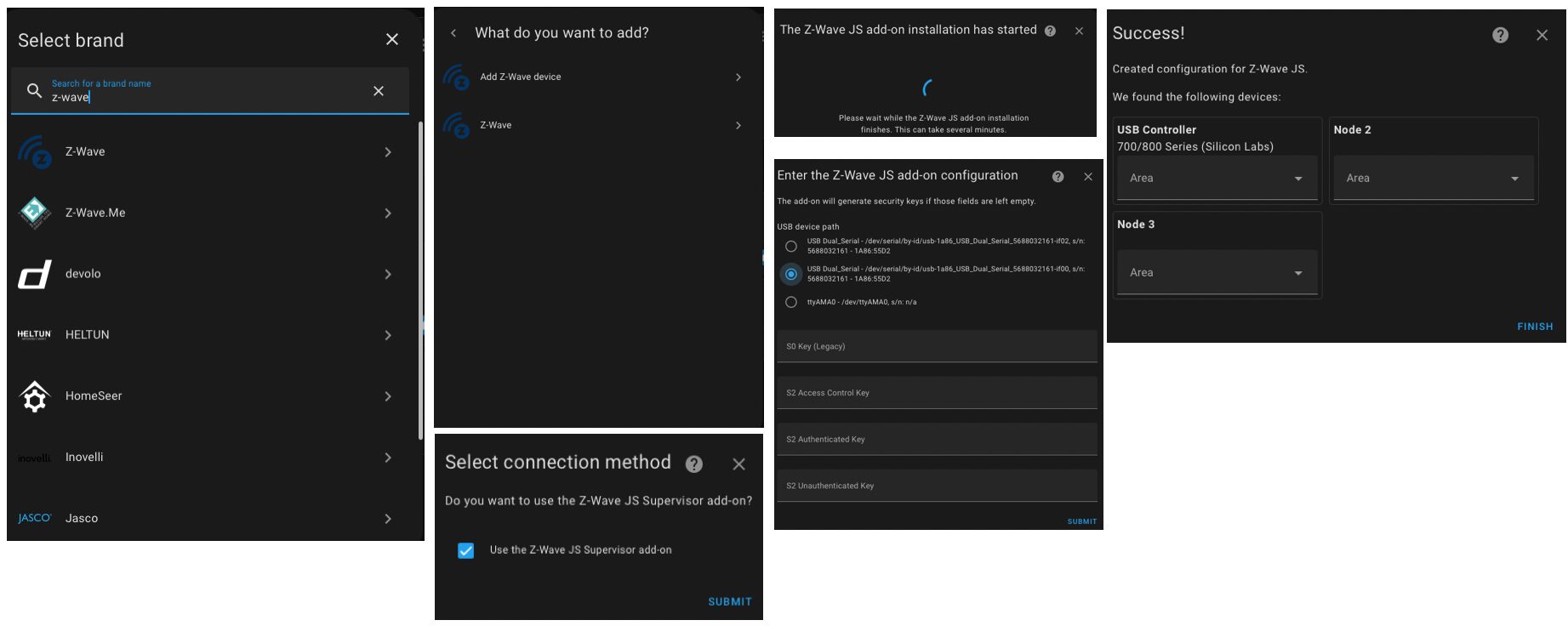Open Area dropdown for Node 3
This screenshot has height=643, width=1568.
click(x=1217, y=272)
